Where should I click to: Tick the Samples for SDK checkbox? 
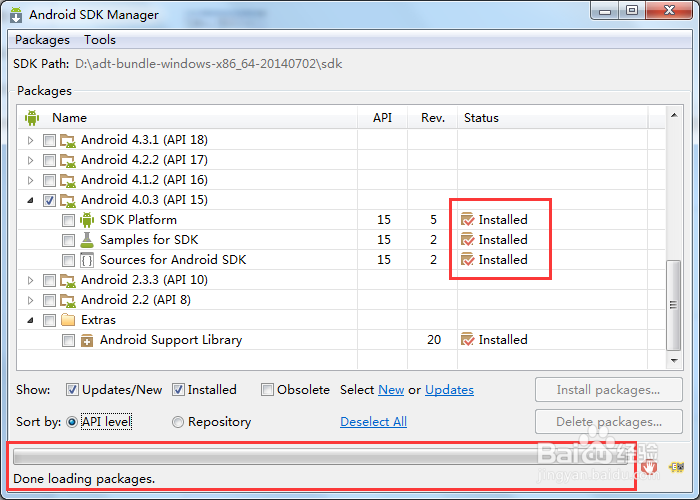[68, 241]
